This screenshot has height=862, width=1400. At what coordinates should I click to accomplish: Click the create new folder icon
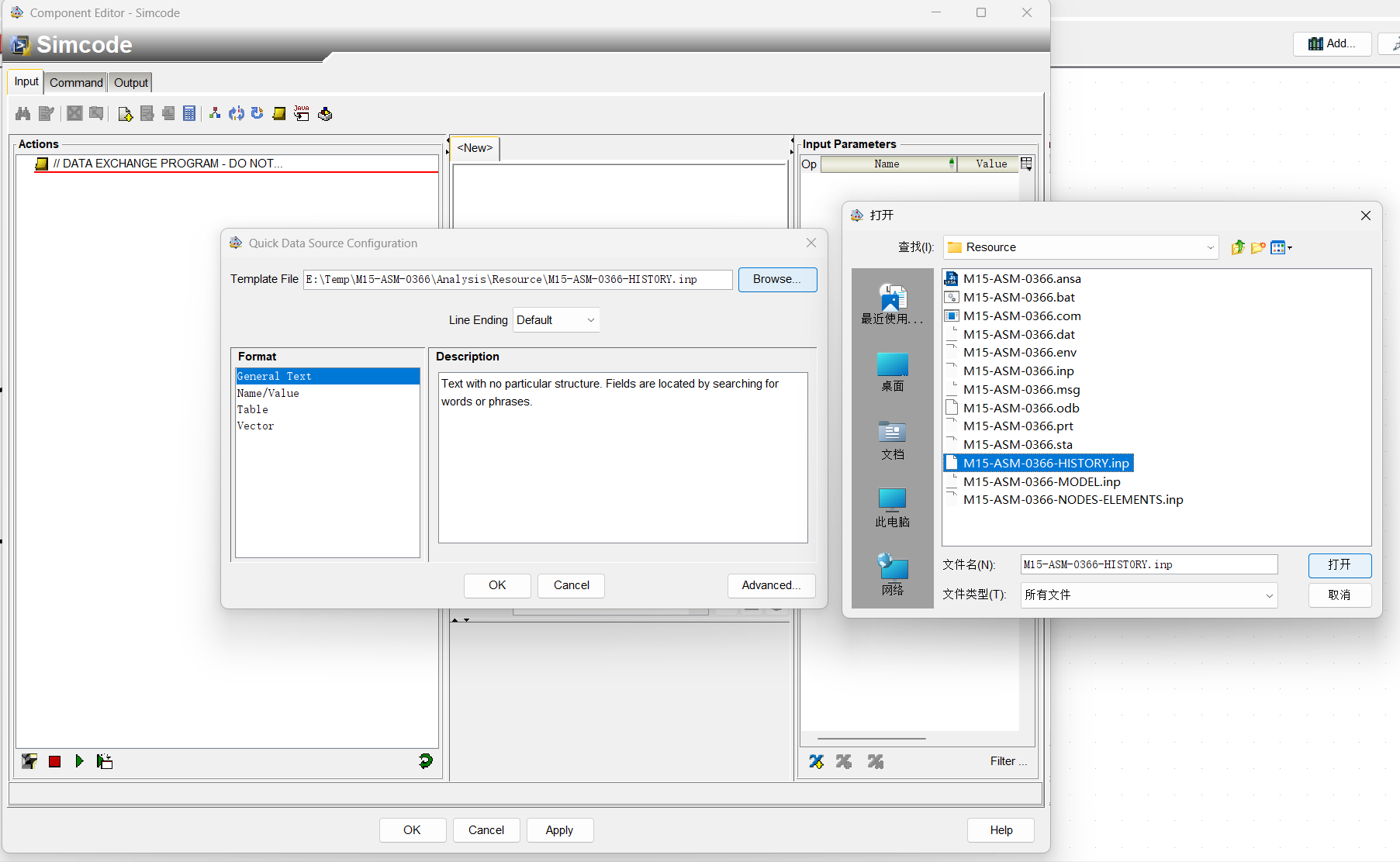[x=1258, y=247]
